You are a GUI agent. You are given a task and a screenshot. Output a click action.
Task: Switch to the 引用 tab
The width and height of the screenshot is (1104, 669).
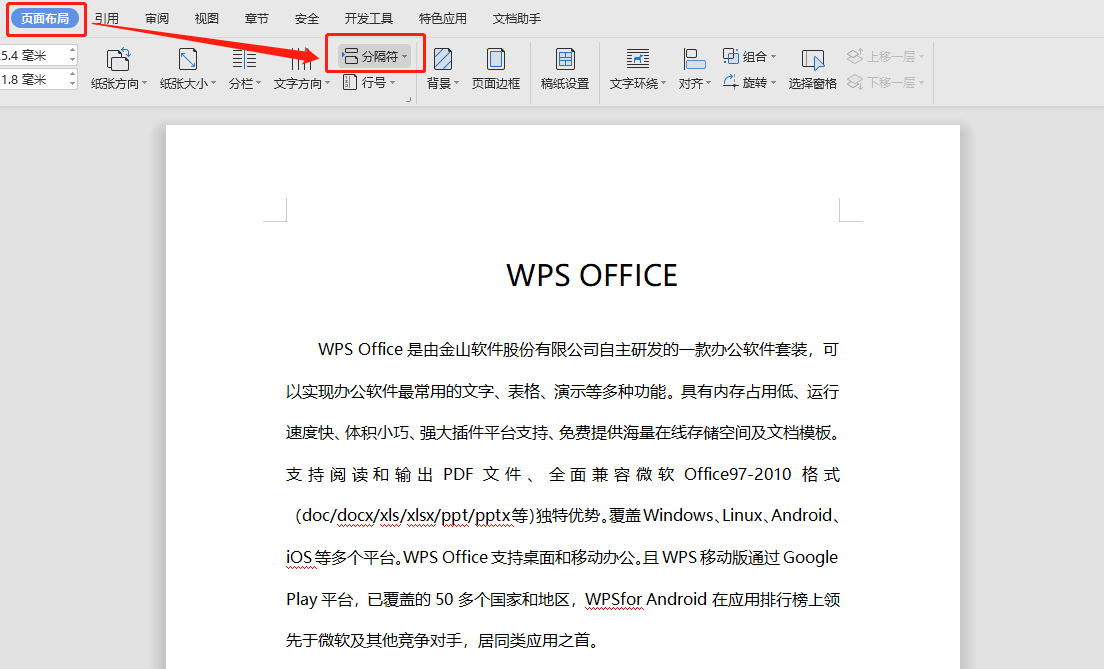[107, 18]
